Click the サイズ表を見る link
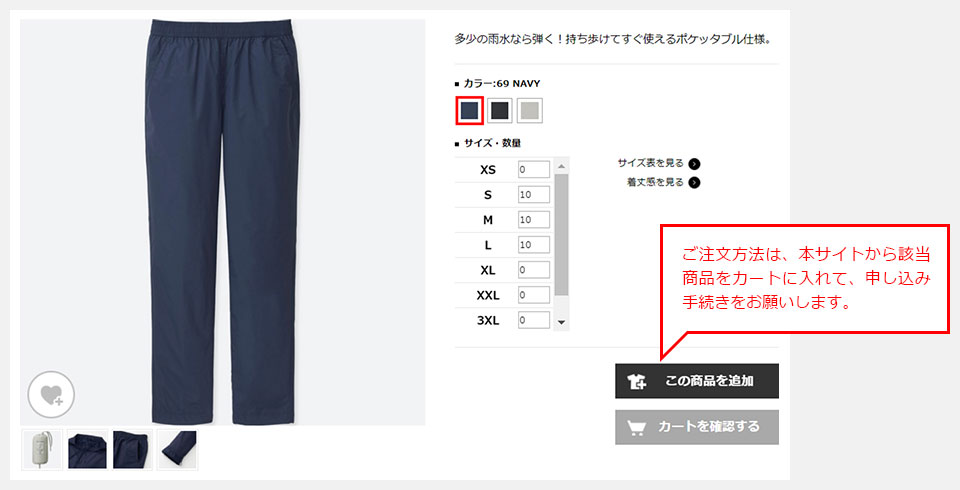 pos(650,164)
